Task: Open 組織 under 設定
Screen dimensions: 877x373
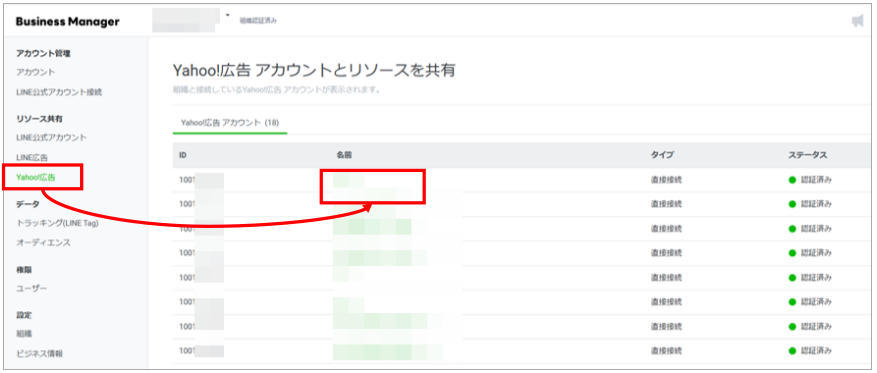Action: point(24,333)
